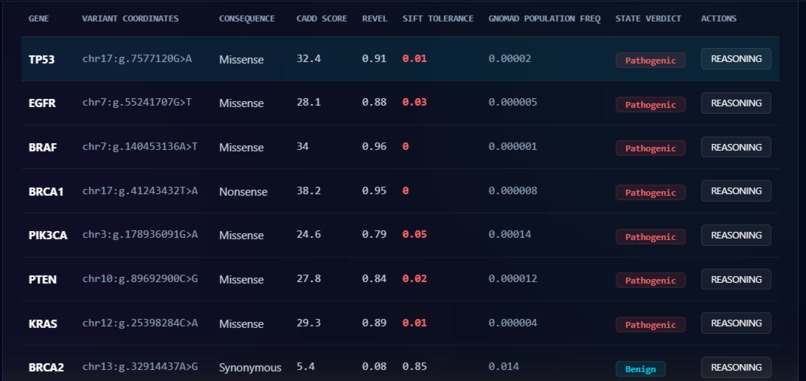Image resolution: width=806 pixels, height=381 pixels.
Task: Select the EGFR gene name
Action: pyautogui.click(x=42, y=103)
